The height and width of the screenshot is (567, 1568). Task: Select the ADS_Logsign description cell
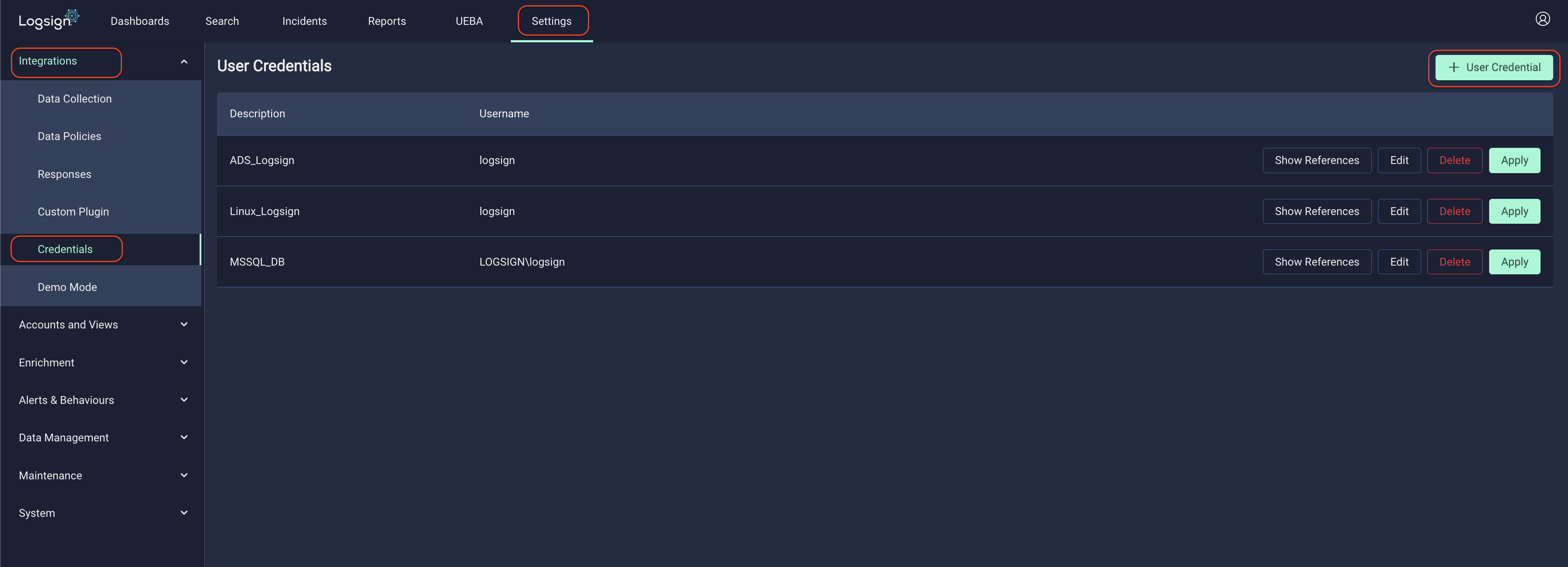coord(262,161)
